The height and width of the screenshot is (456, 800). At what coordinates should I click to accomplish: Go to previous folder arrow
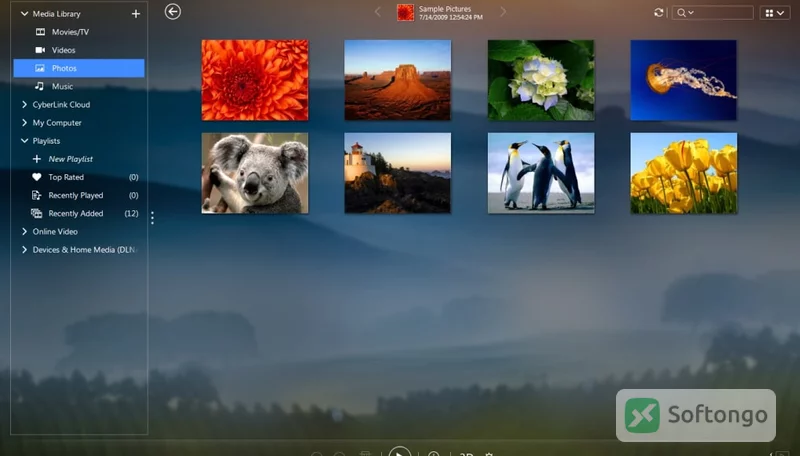(x=378, y=12)
